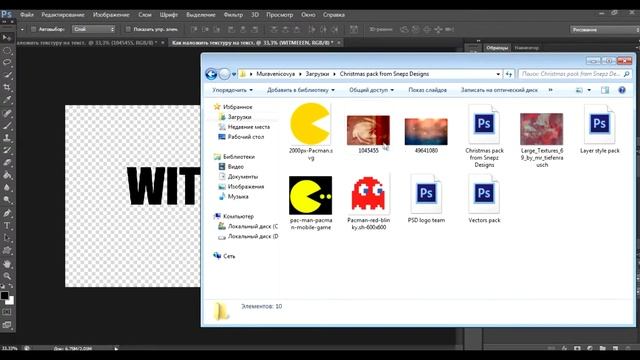Select the Lasso tool
Image resolution: width=640 pixels, height=360 pixels.
tap(7, 62)
